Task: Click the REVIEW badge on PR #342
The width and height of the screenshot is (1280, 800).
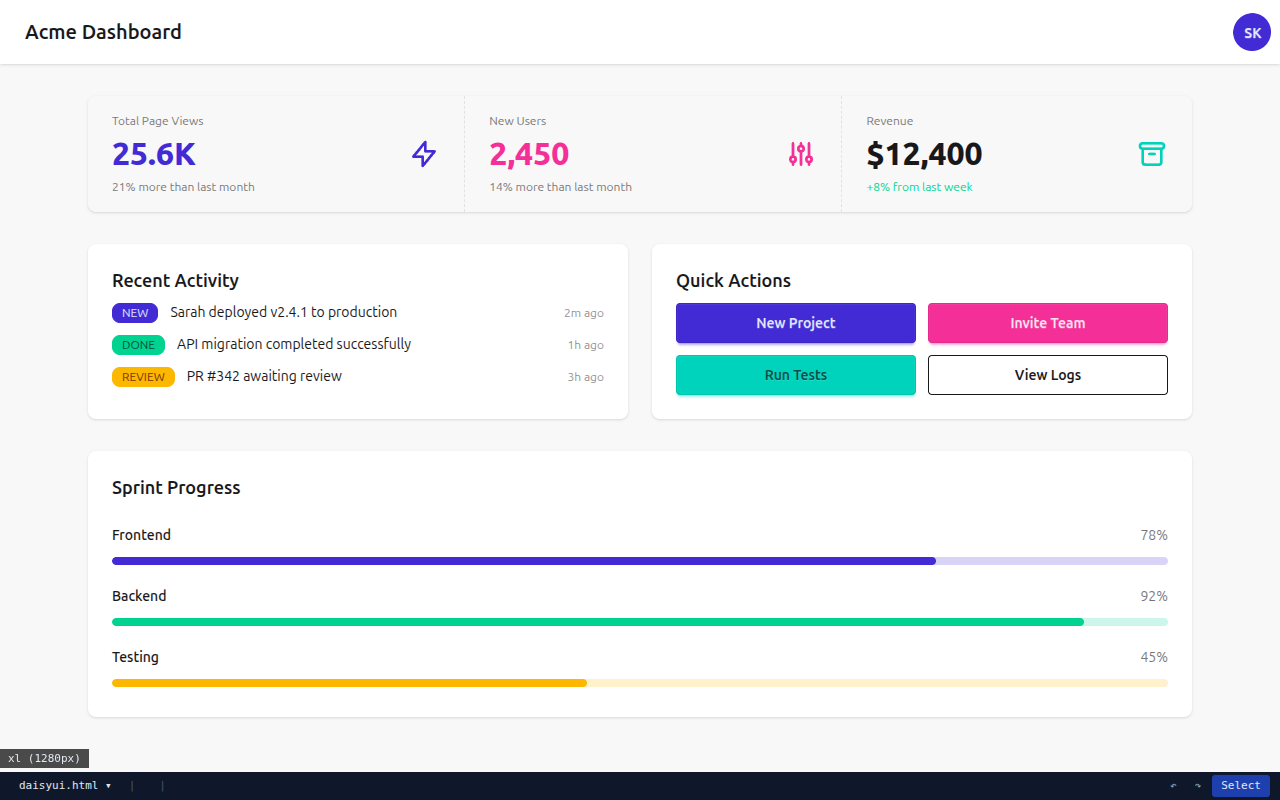Action: click(143, 377)
